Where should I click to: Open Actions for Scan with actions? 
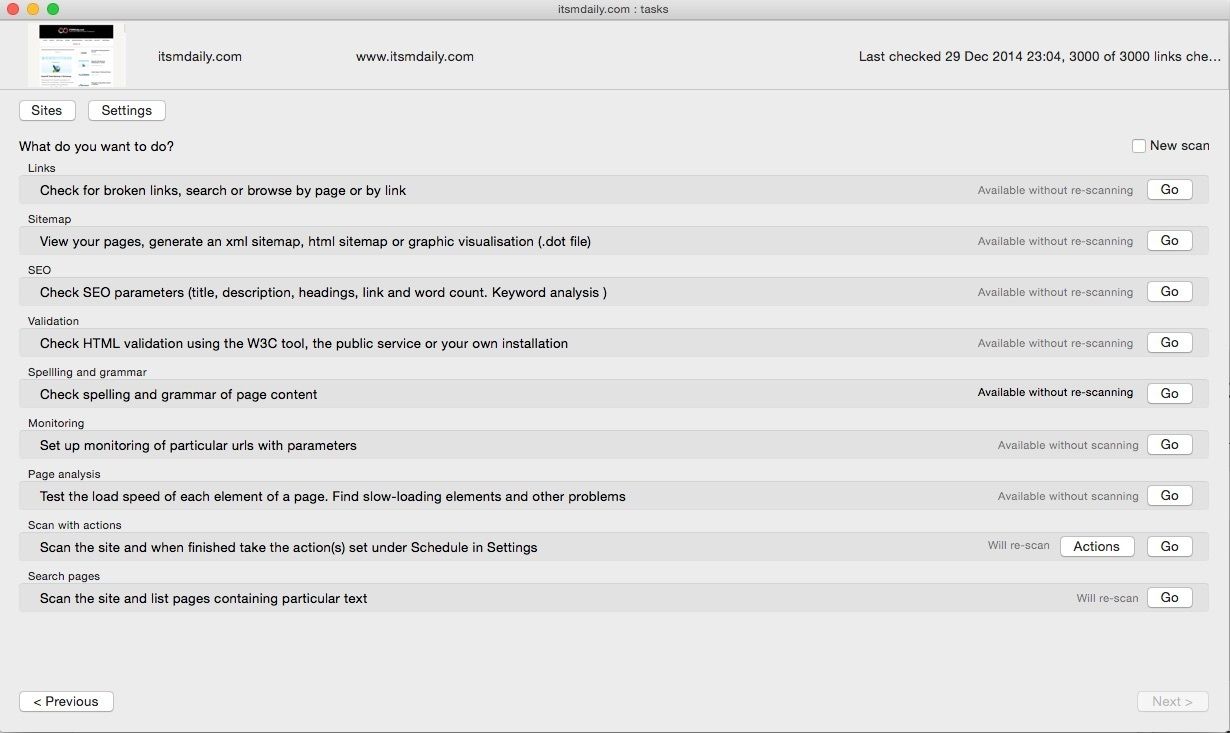click(x=1097, y=547)
